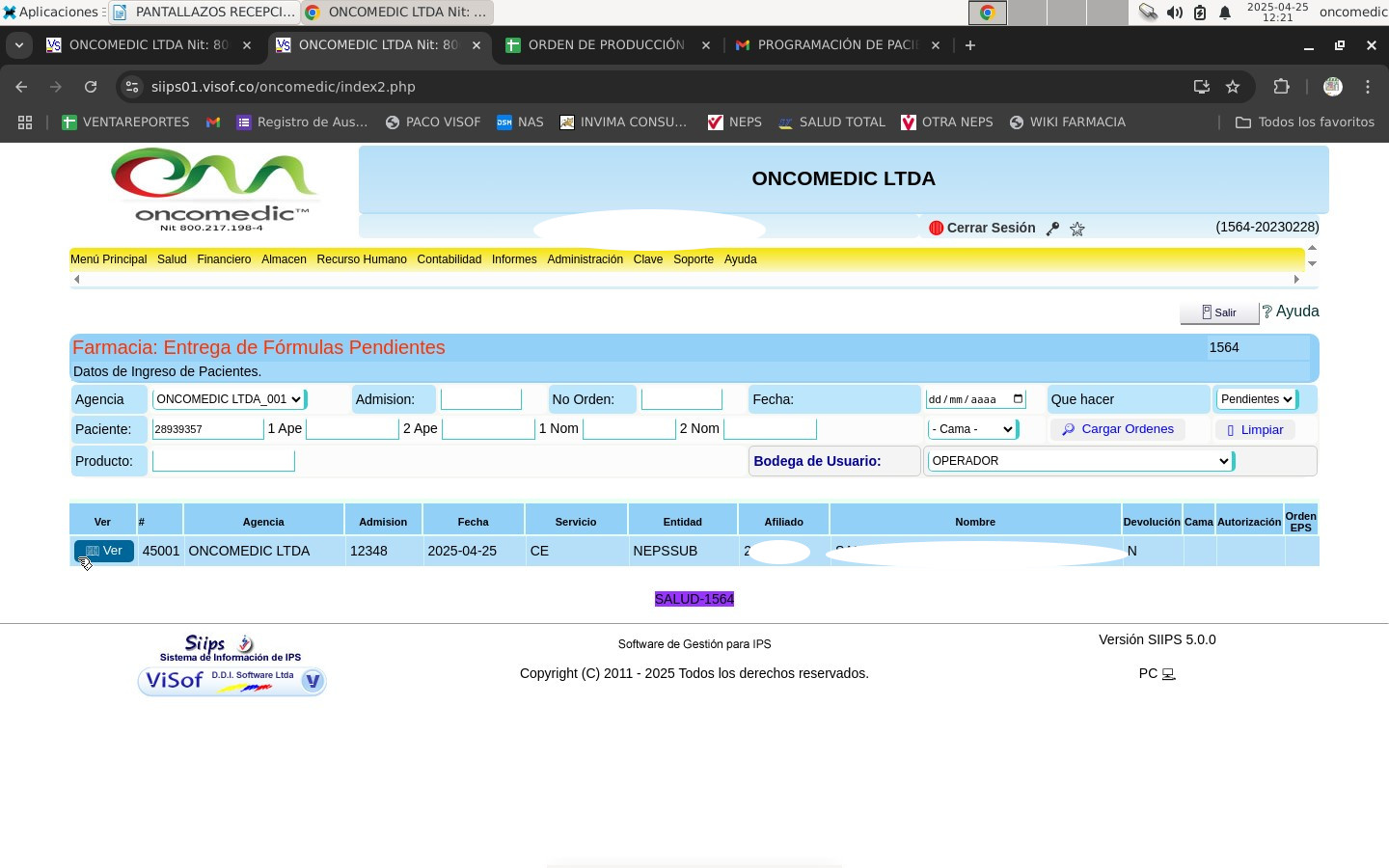Viewport: 1389px width, 868px height.
Task: Click into the Producto input field
Action: 223,461
